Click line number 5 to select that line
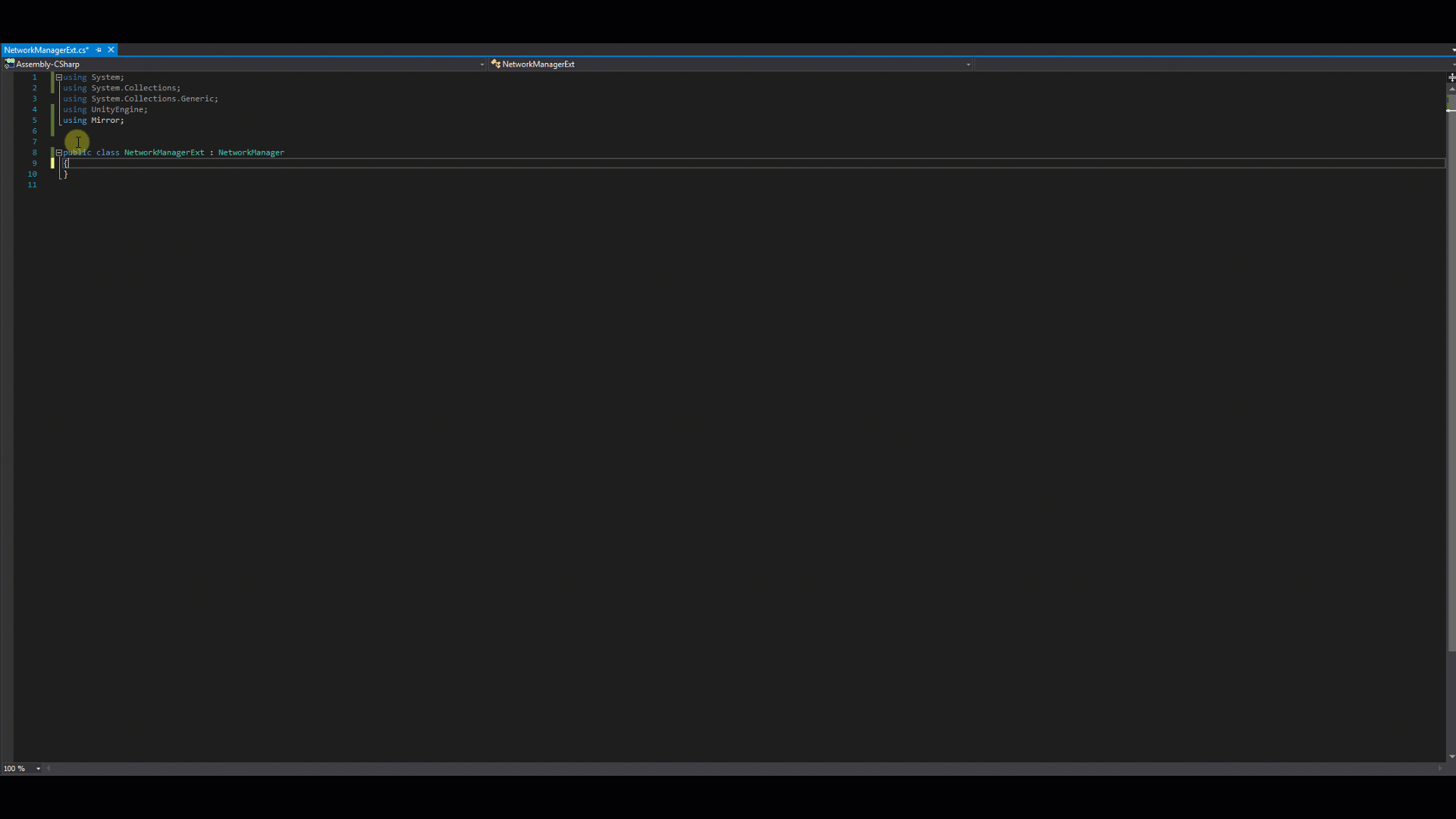The image size is (1456, 819). click(x=34, y=120)
